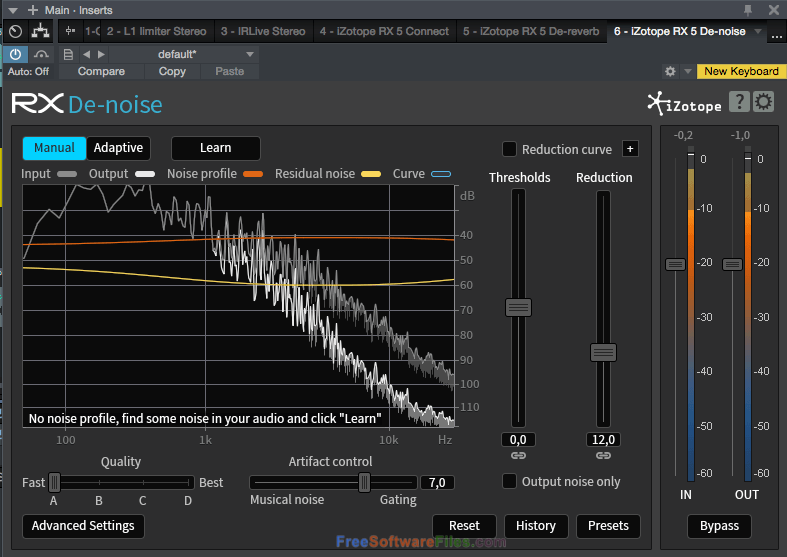The image size is (787, 557).
Task: Expand the dropdown arrow next to gear
Action: tap(688, 71)
